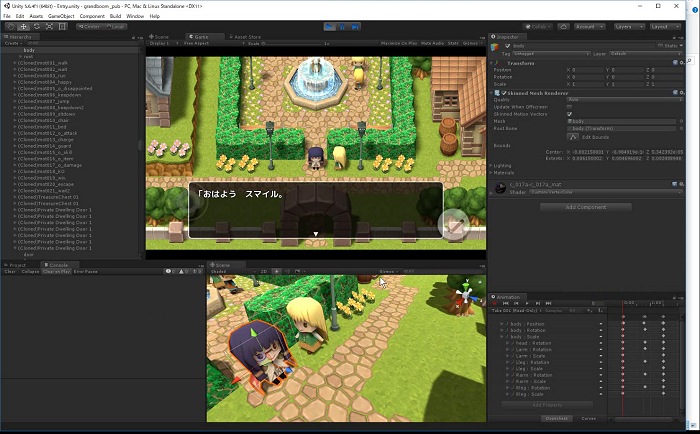Jump to the last animation keyframe

(549, 303)
